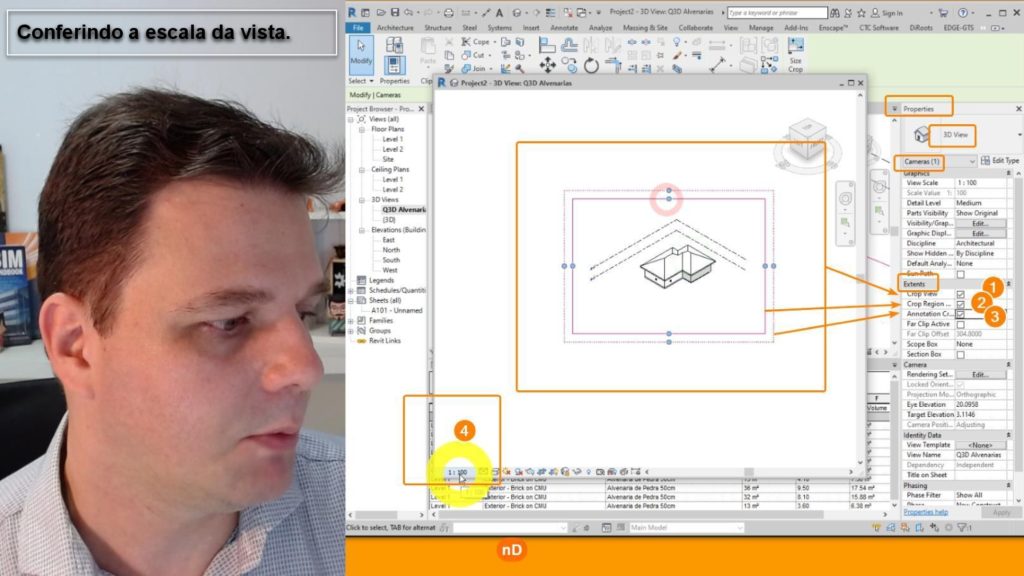Select Level 2 under Floor Plans
Image resolution: width=1024 pixels, height=576 pixels.
click(393, 149)
